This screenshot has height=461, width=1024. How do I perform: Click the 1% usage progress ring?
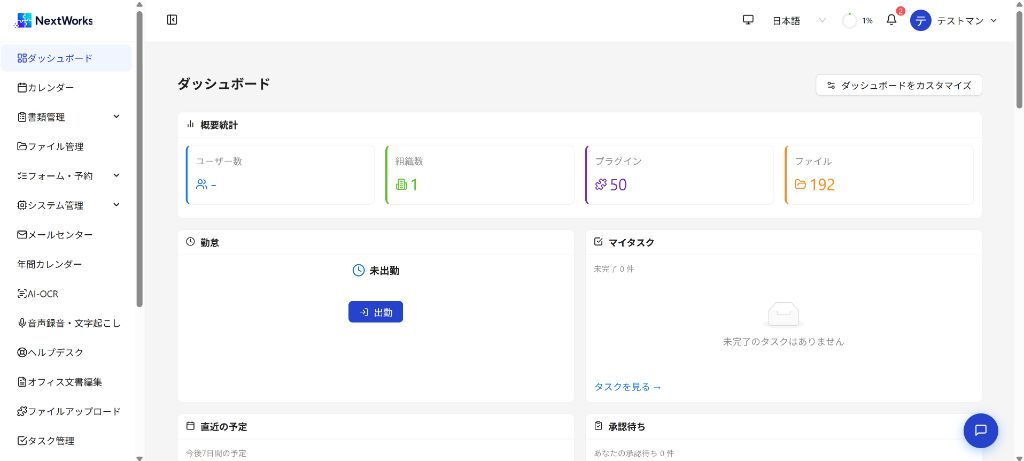point(850,20)
